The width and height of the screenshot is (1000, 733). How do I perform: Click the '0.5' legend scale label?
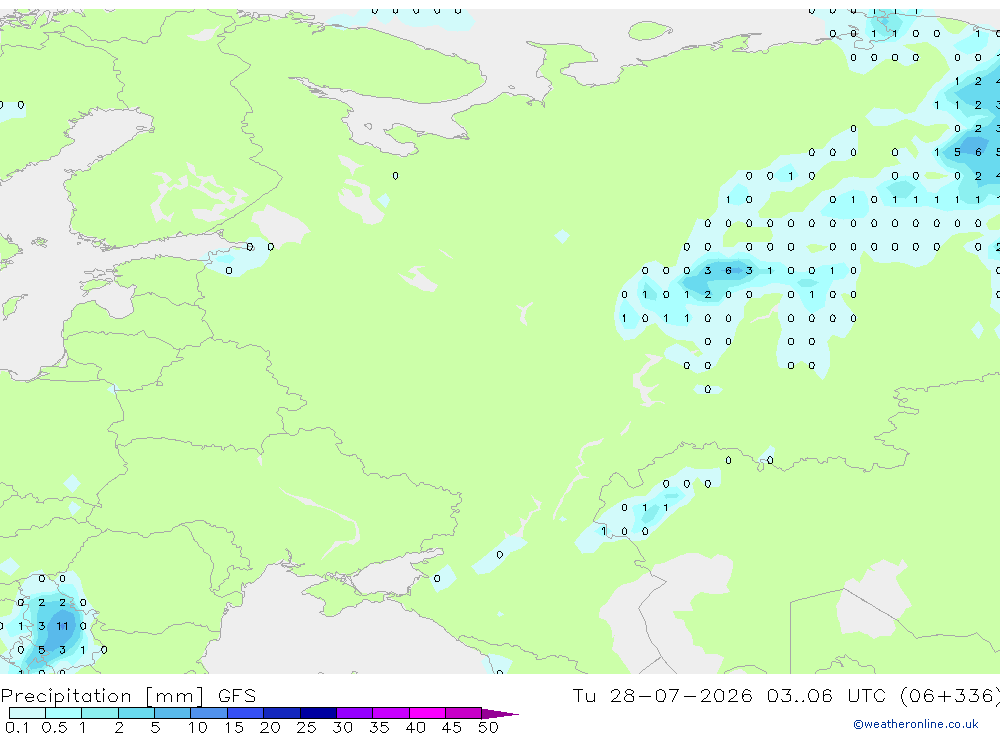point(54,727)
